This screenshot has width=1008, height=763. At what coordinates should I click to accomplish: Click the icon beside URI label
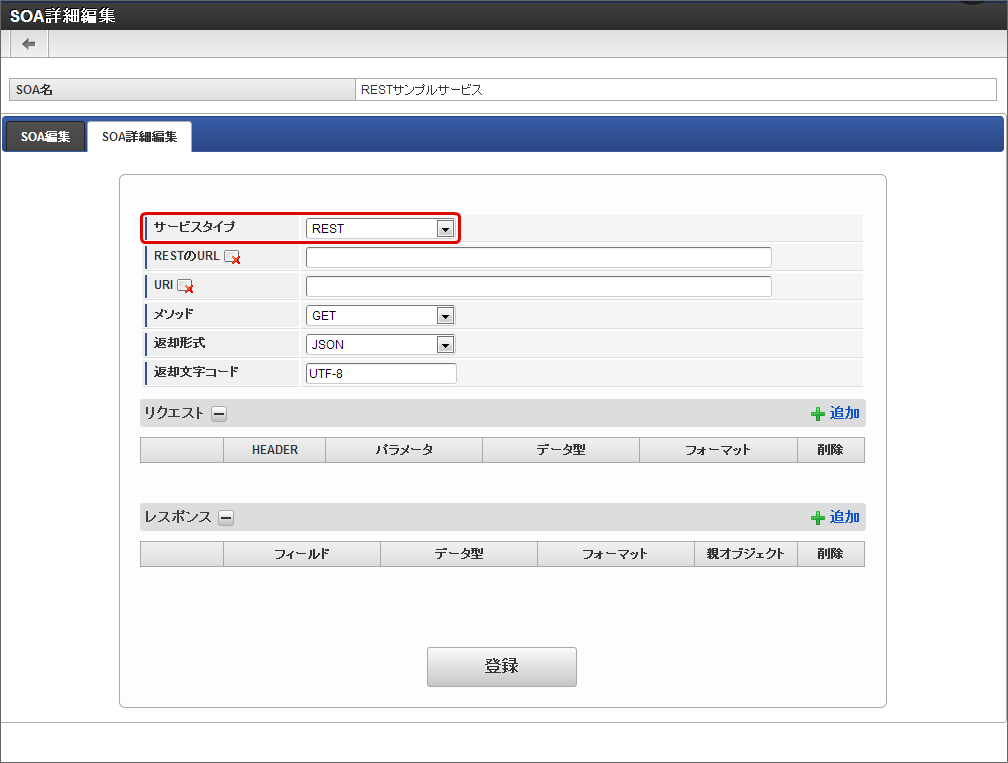pyautogui.click(x=185, y=286)
